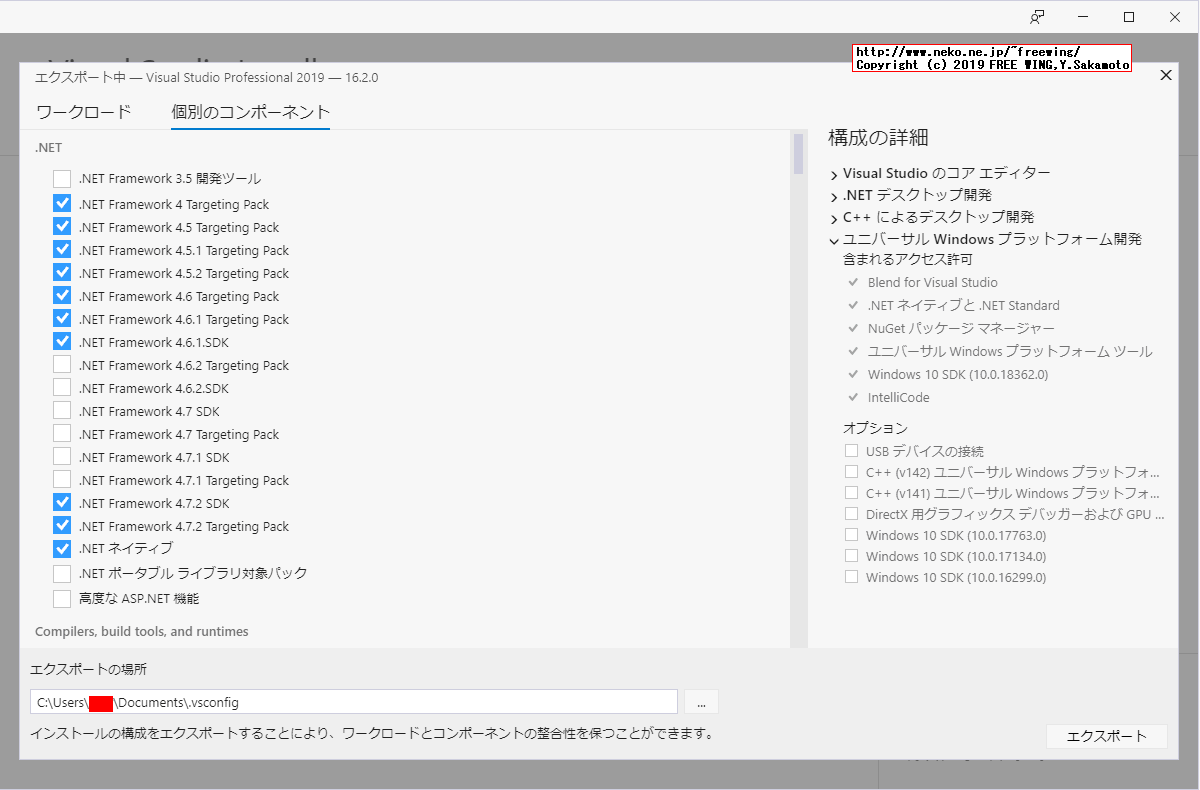The width and height of the screenshot is (1200, 790).
Task: Disable the .NET ネイティブ component
Action: tap(62, 549)
